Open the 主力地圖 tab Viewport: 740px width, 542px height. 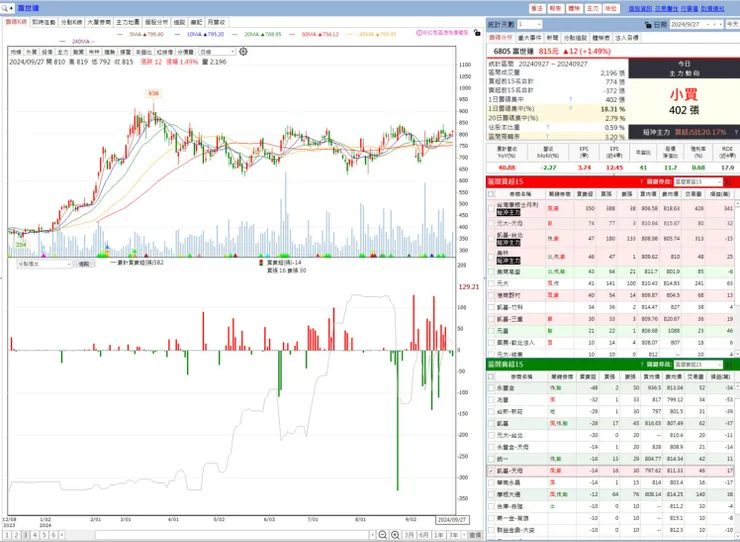click(x=128, y=22)
